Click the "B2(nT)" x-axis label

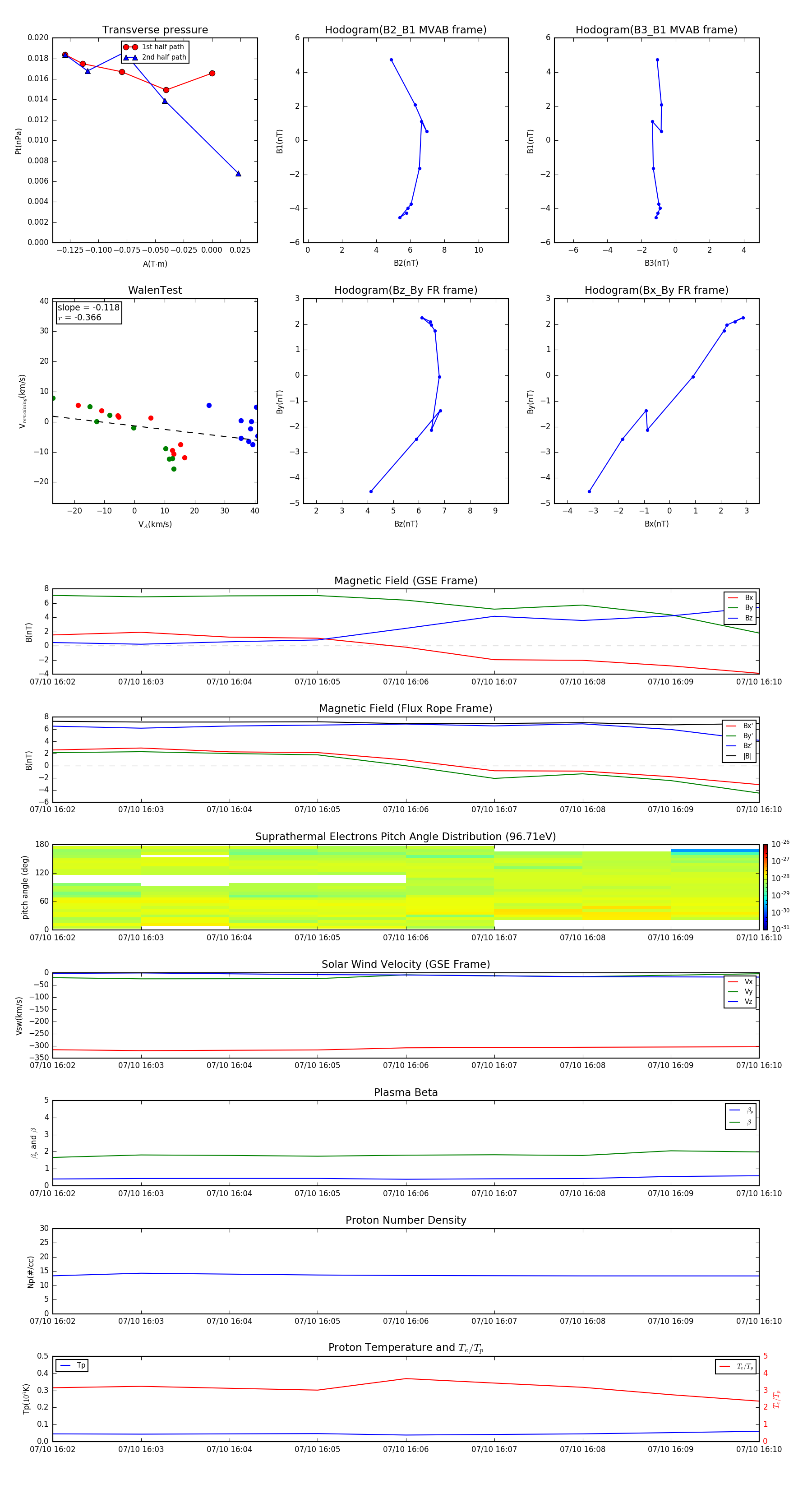point(406,263)
